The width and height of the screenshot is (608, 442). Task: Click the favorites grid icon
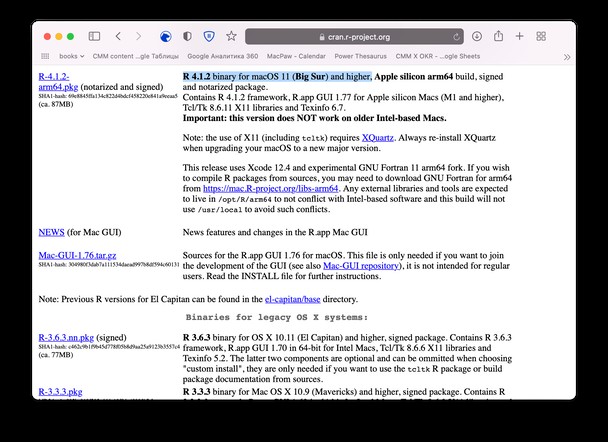click(x=45, y=56)
